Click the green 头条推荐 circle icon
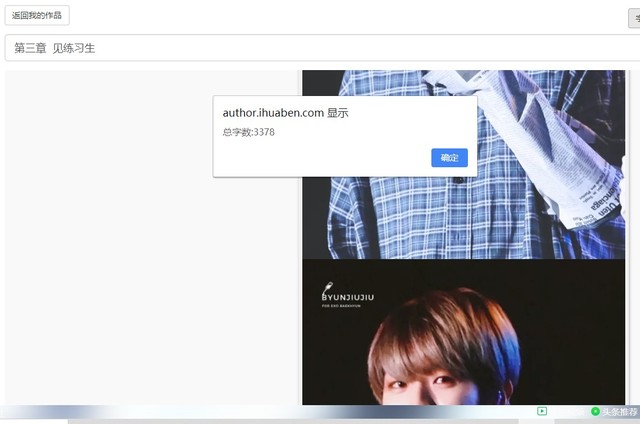 [595, 411]
